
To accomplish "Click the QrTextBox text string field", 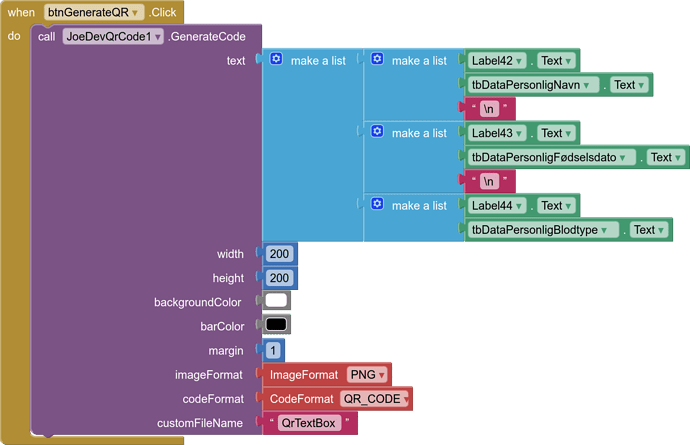I will coord(308,423).
